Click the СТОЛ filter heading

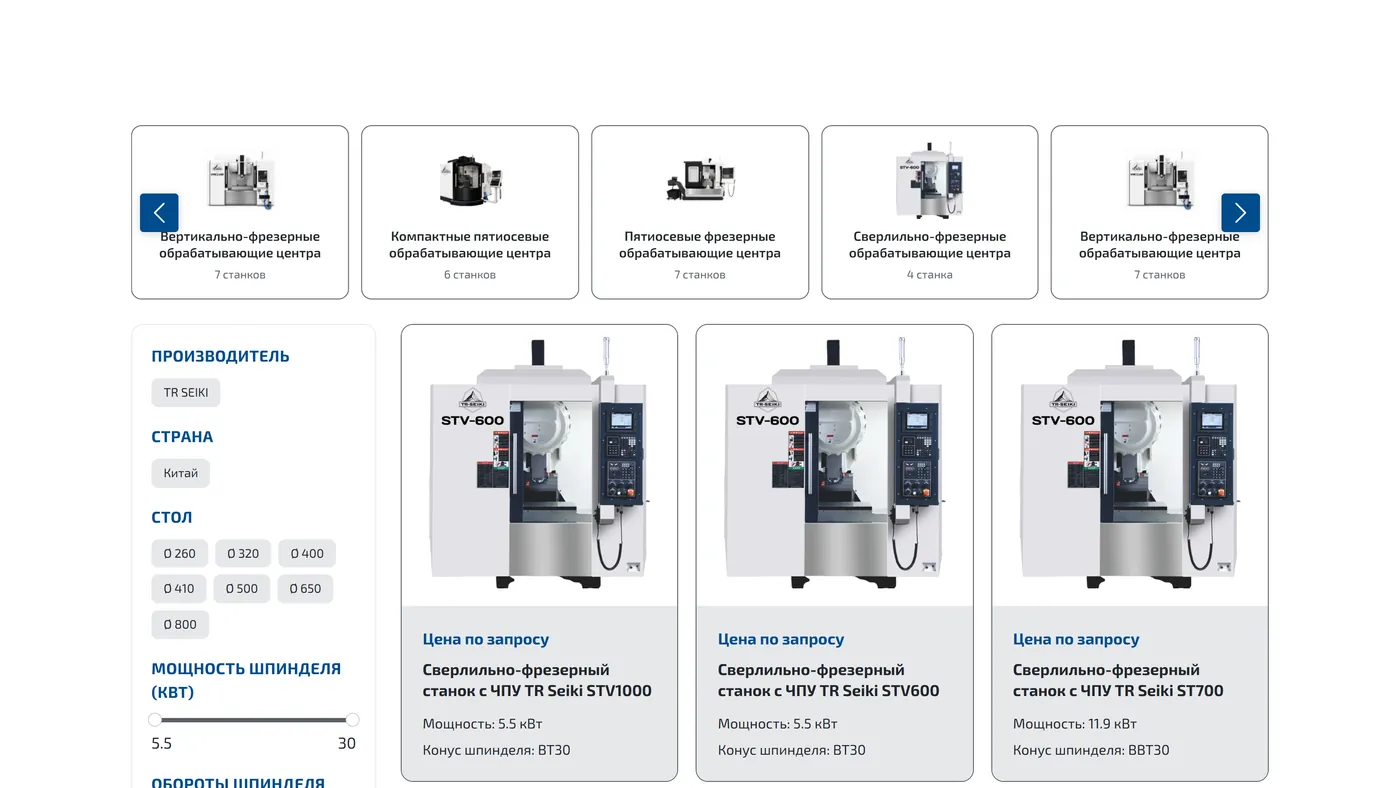pyautogui.click(x=172, y=517)
